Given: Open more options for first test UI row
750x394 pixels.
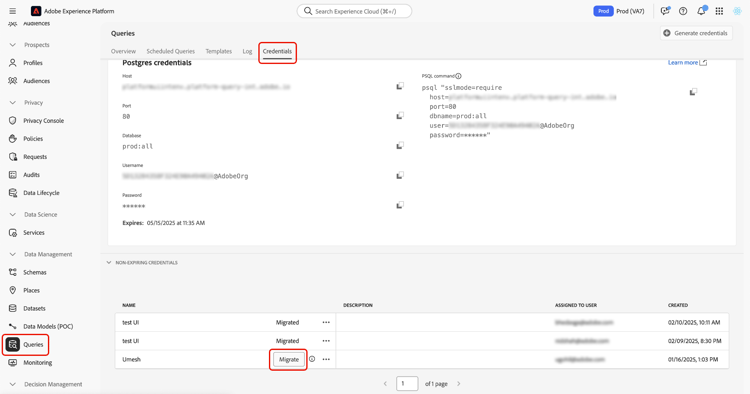Looking at the screenshot, I should click(x=326, y=322).
